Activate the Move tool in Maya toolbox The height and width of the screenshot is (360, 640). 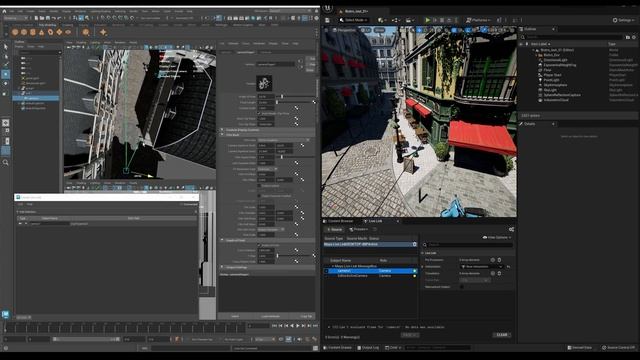pos(6,74)
